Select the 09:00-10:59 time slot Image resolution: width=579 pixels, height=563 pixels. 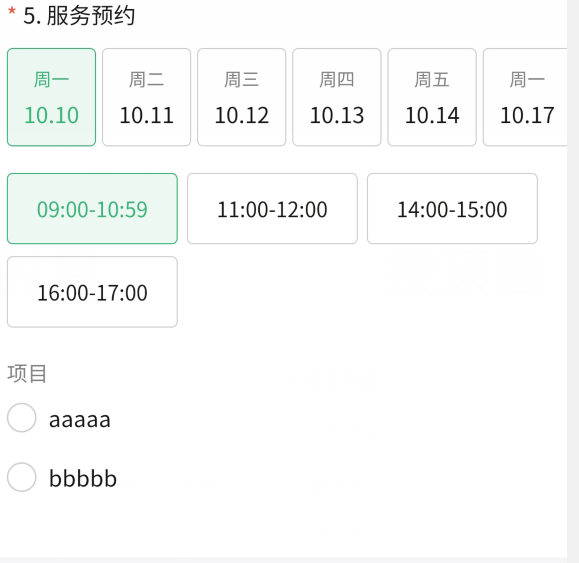(x=92, y=209)
